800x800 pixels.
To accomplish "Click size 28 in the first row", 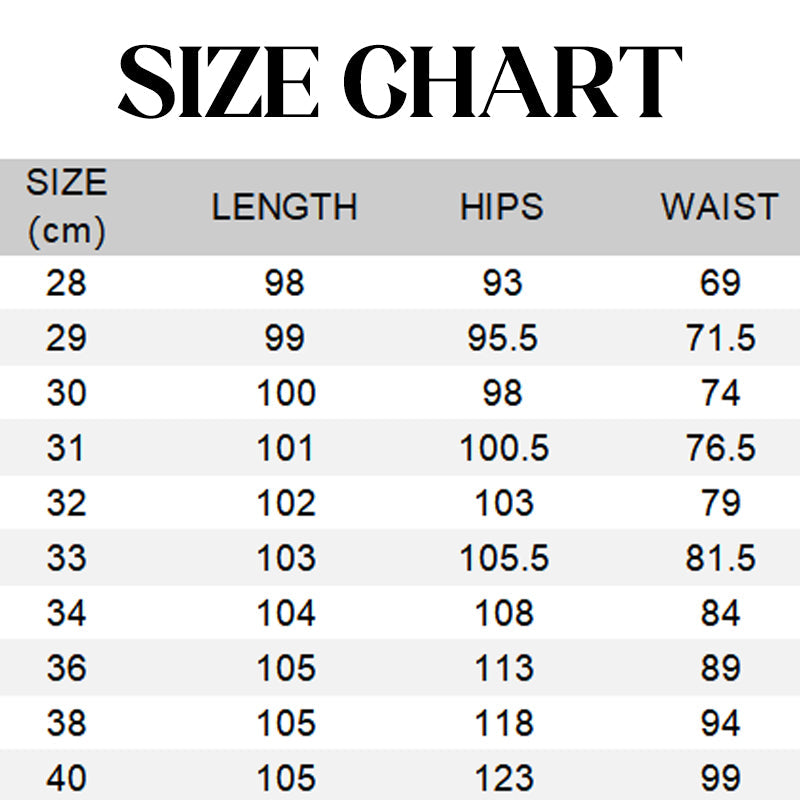I will (66, 284).
